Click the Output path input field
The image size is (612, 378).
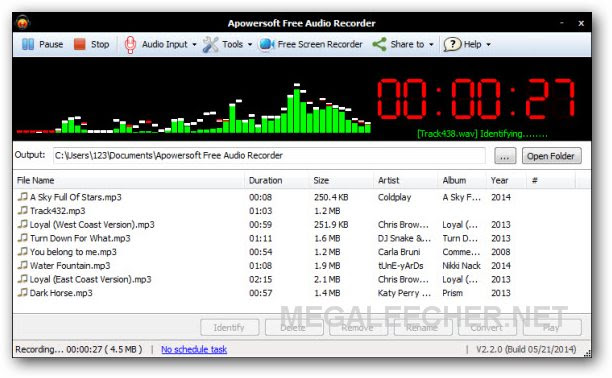click(x=269, y=155)
